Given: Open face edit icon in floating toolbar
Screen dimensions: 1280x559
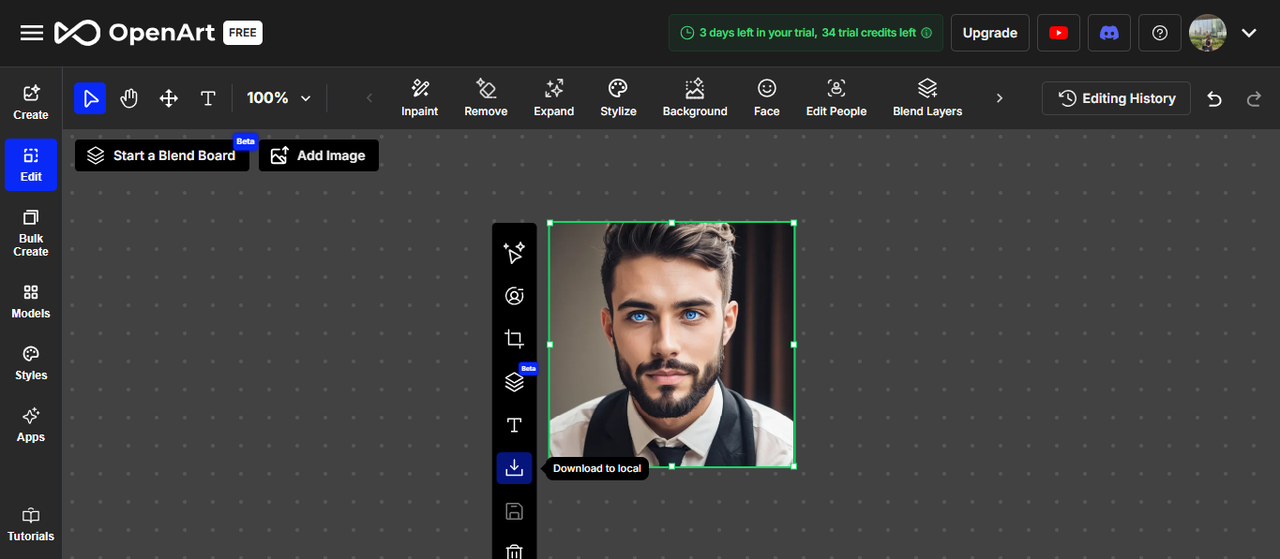Looking at the screenshot, I should coord(514,296).
